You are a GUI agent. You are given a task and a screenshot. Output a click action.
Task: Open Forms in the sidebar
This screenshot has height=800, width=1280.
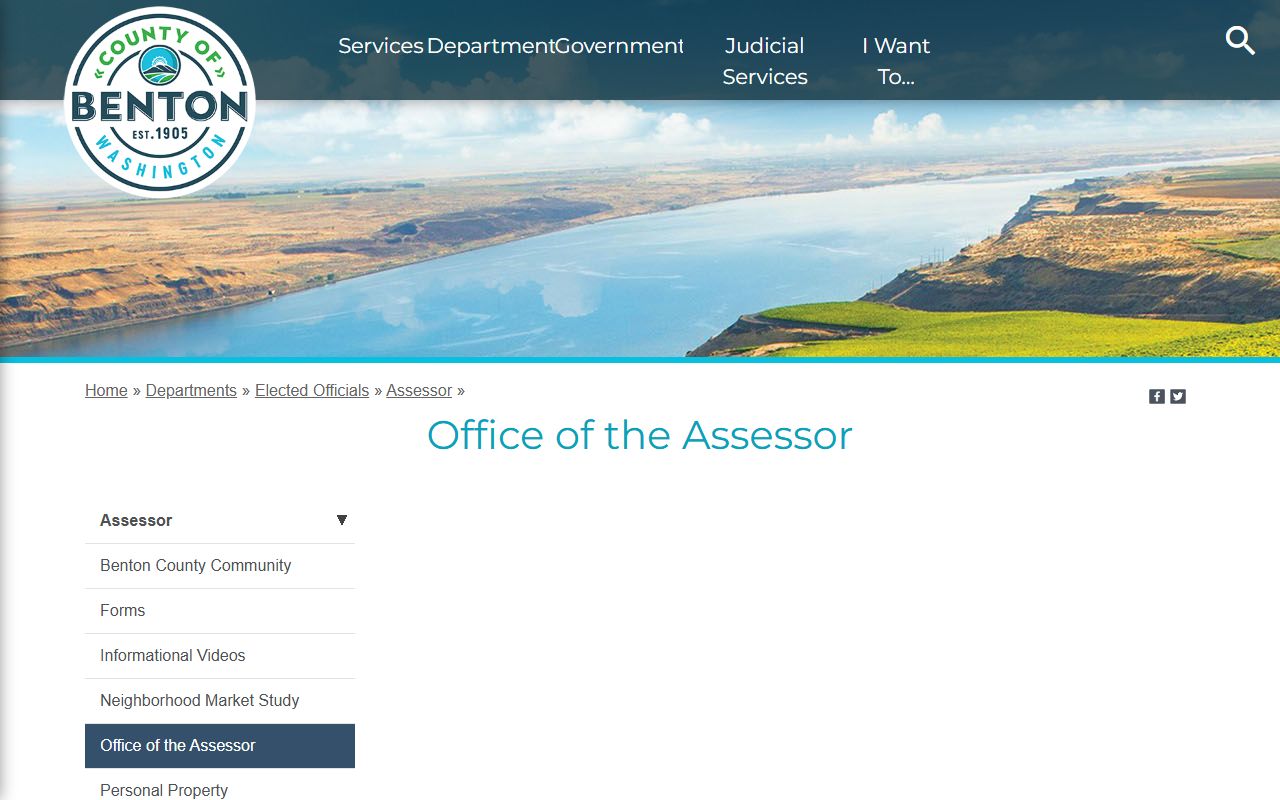[220, 611]
